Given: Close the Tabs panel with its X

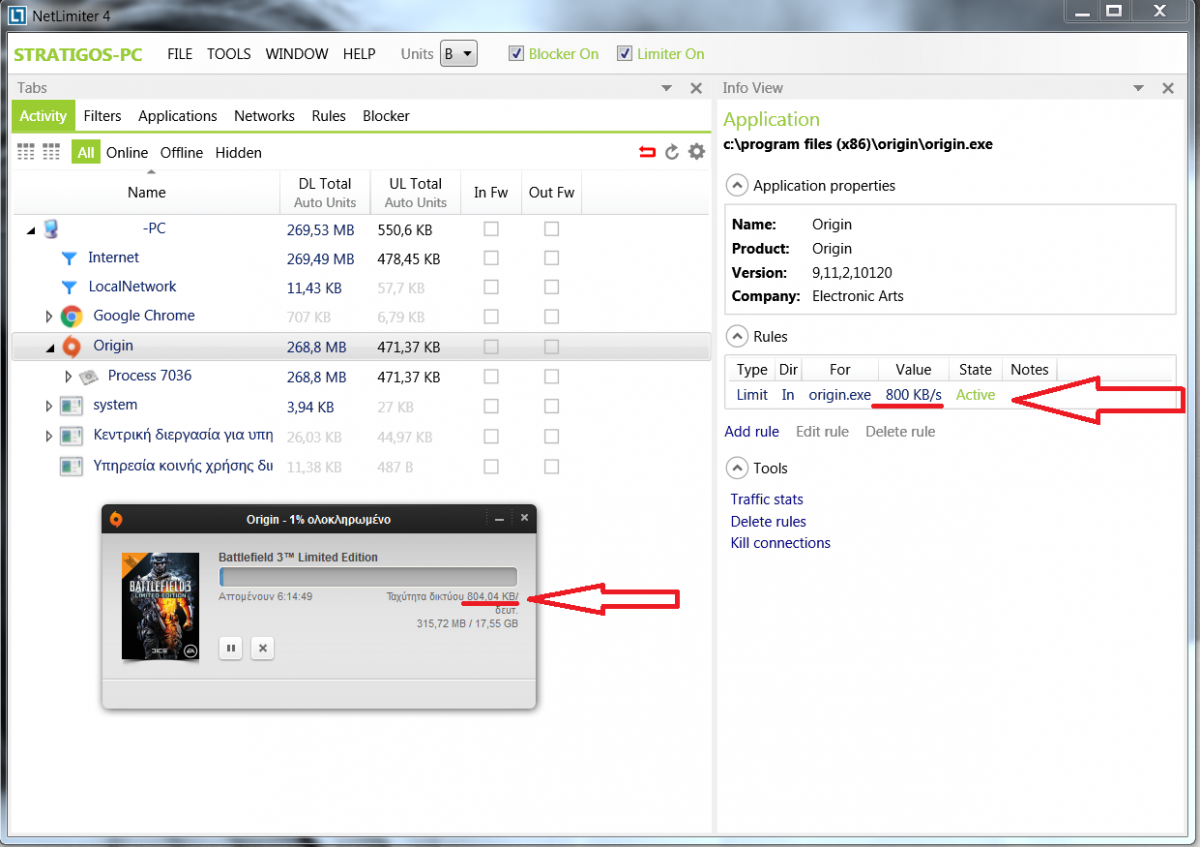Looking at the screenshot, I should pyautogui.click(x=696, y=88).
